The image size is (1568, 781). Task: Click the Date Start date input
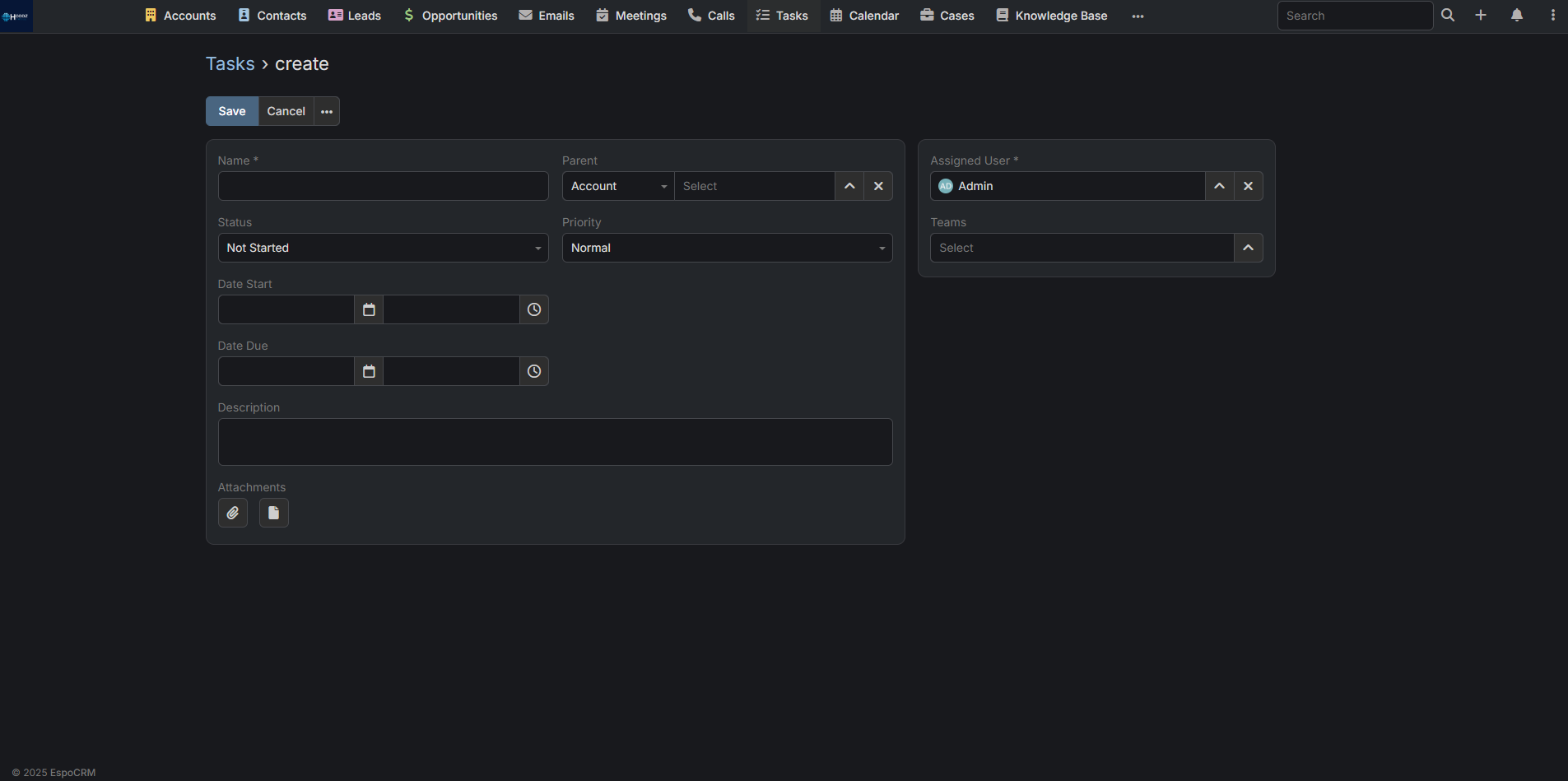286,309
